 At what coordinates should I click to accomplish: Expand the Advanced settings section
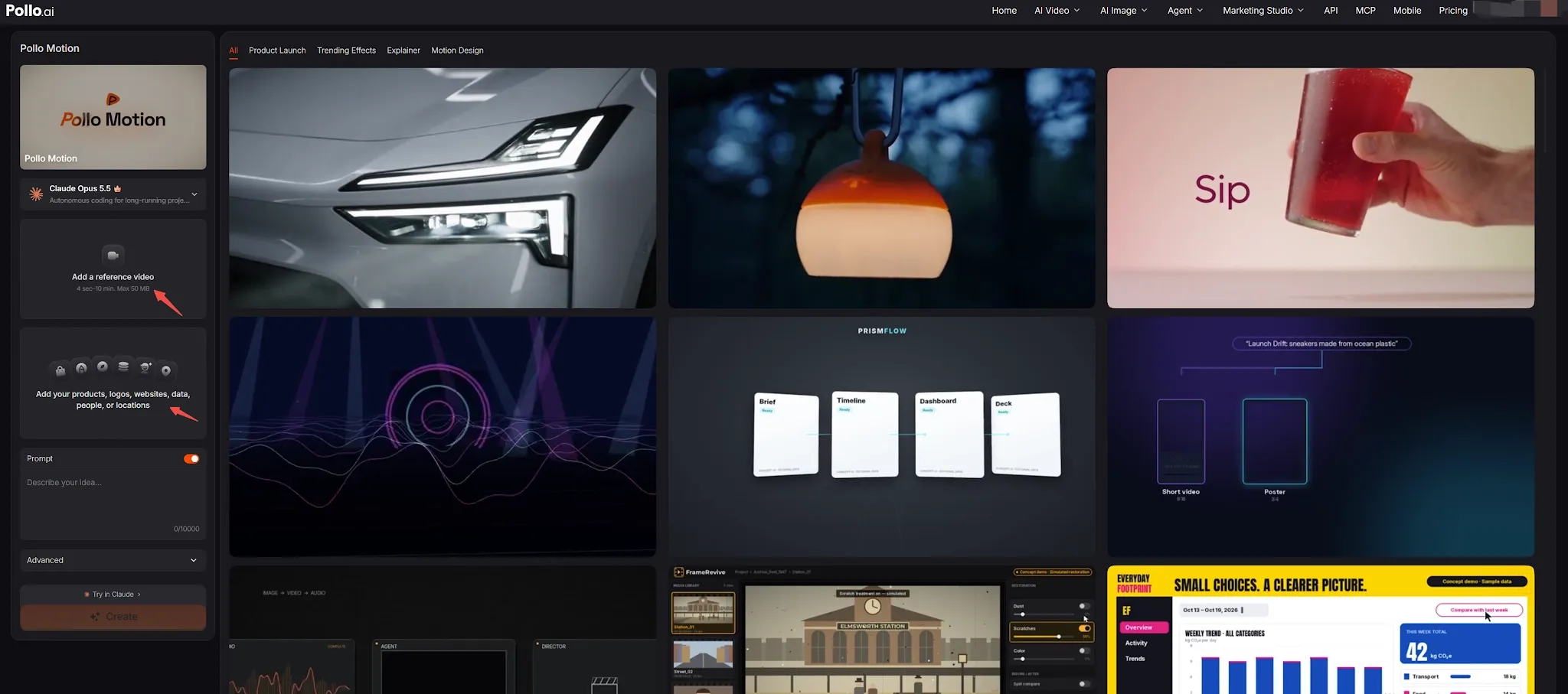pos(113,560)
